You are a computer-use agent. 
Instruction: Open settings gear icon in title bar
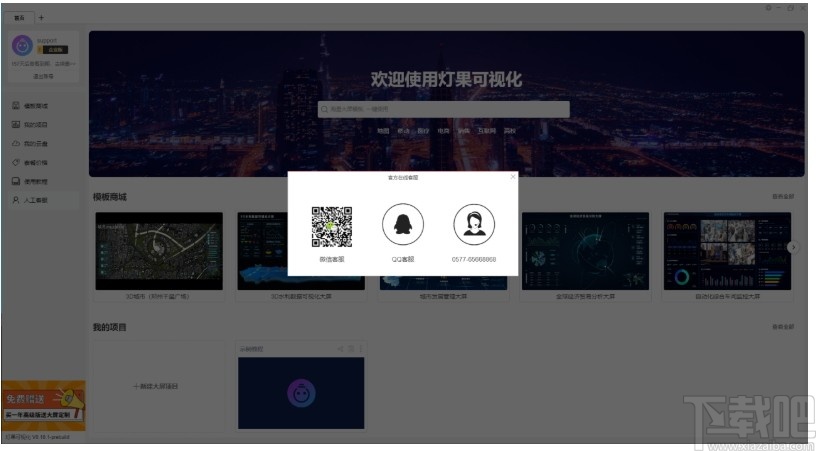768,8
